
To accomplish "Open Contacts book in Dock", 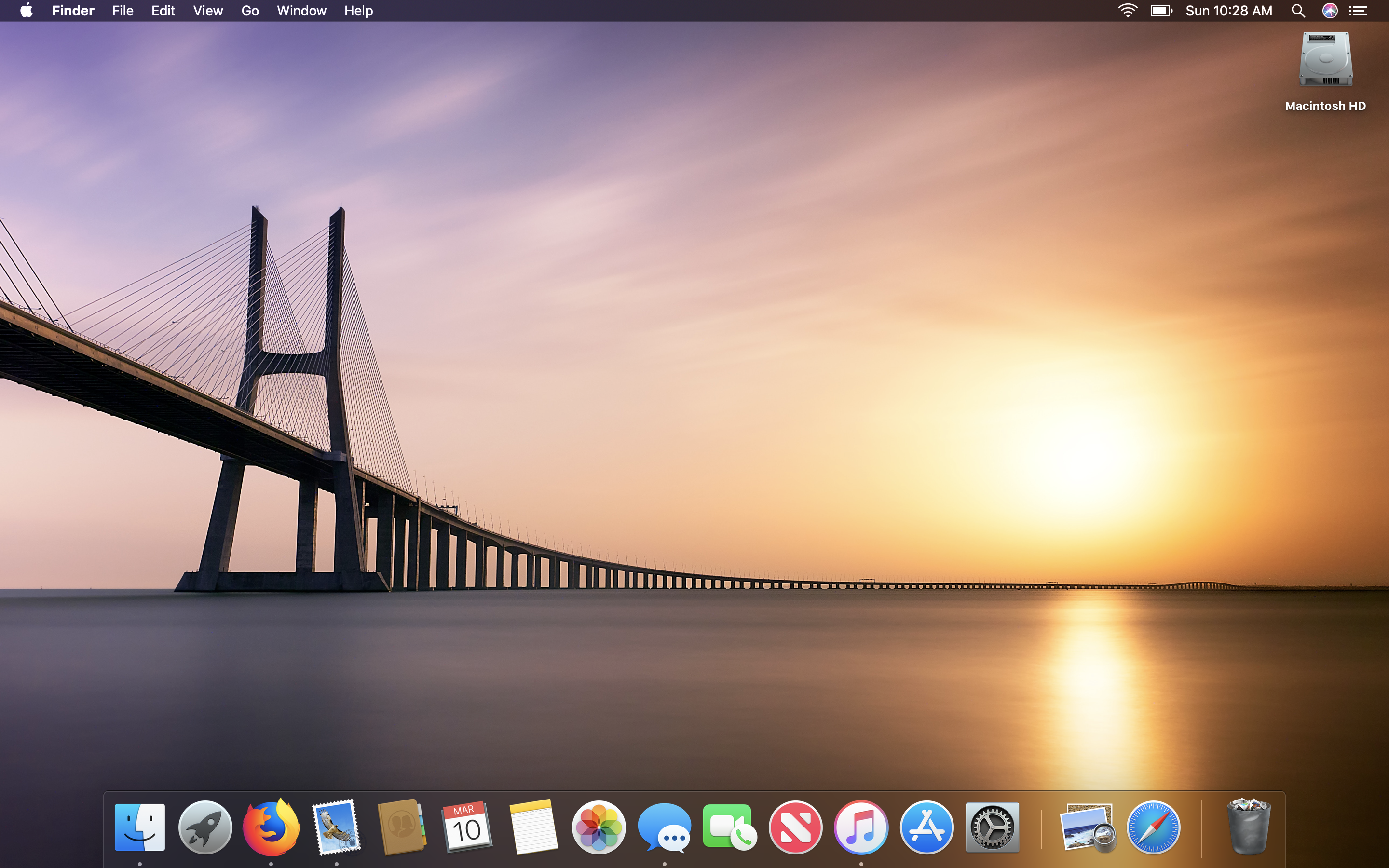I will (402, 827).
